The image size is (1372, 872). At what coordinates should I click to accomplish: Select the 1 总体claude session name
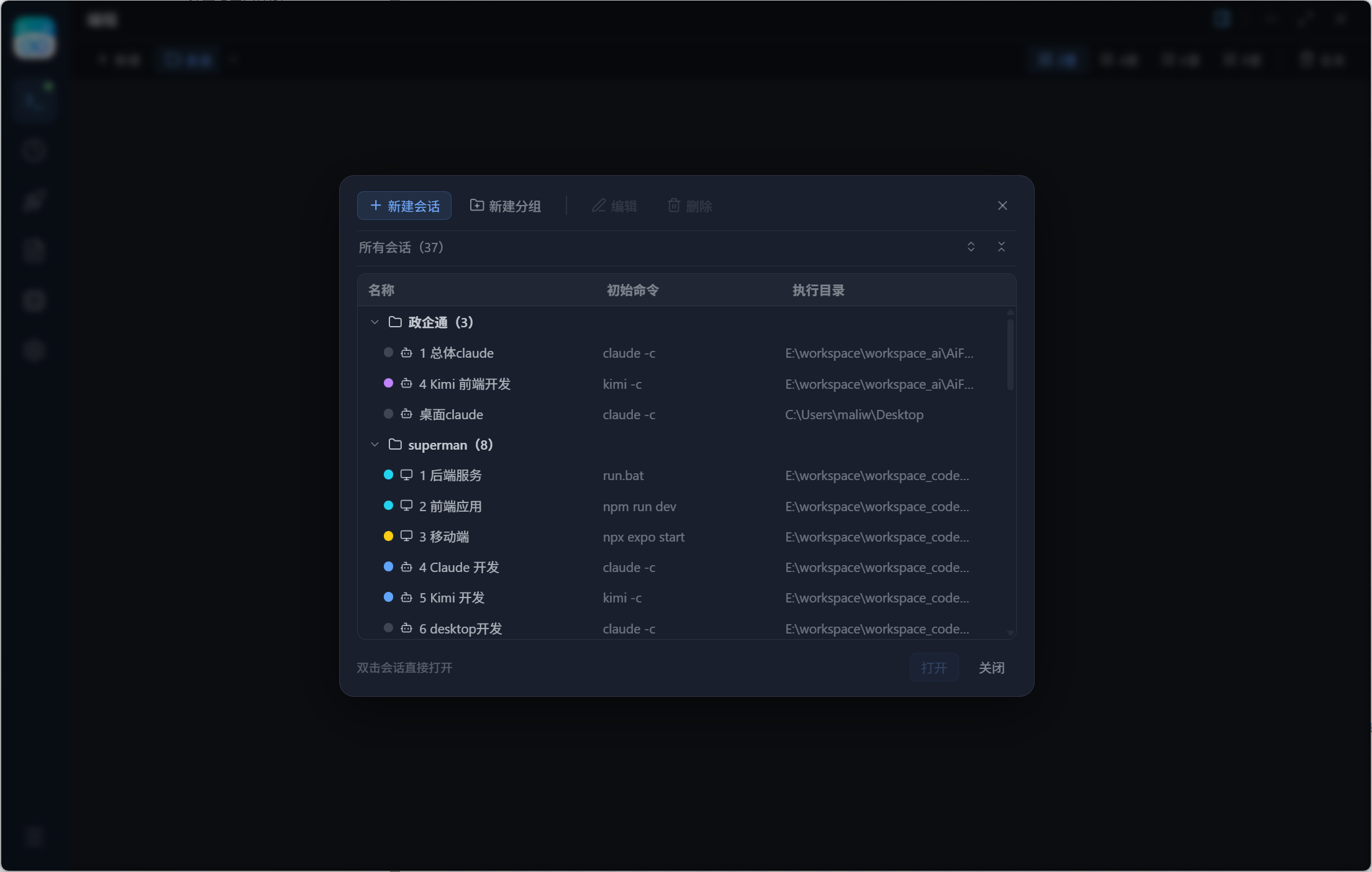click(x=457, y=353)
